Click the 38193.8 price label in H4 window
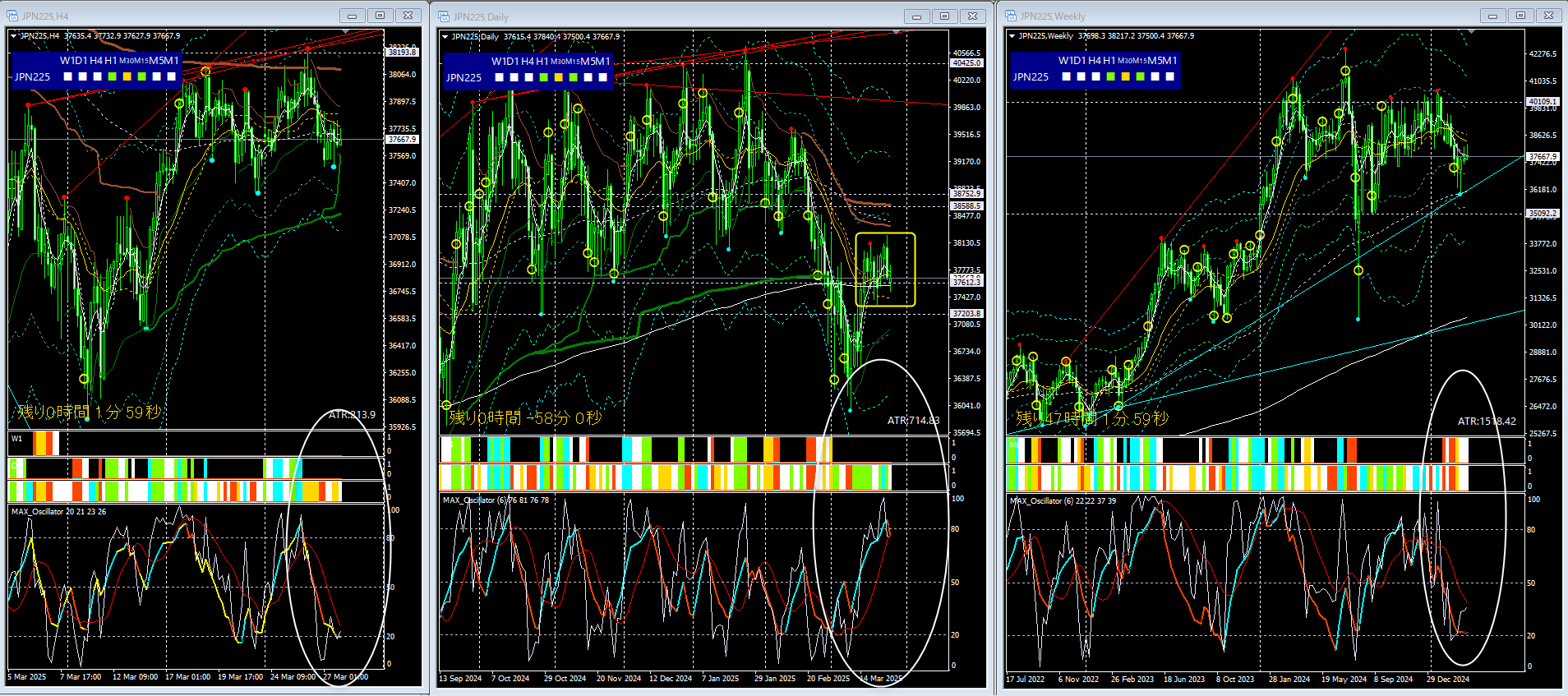 [x=402, y=52]
